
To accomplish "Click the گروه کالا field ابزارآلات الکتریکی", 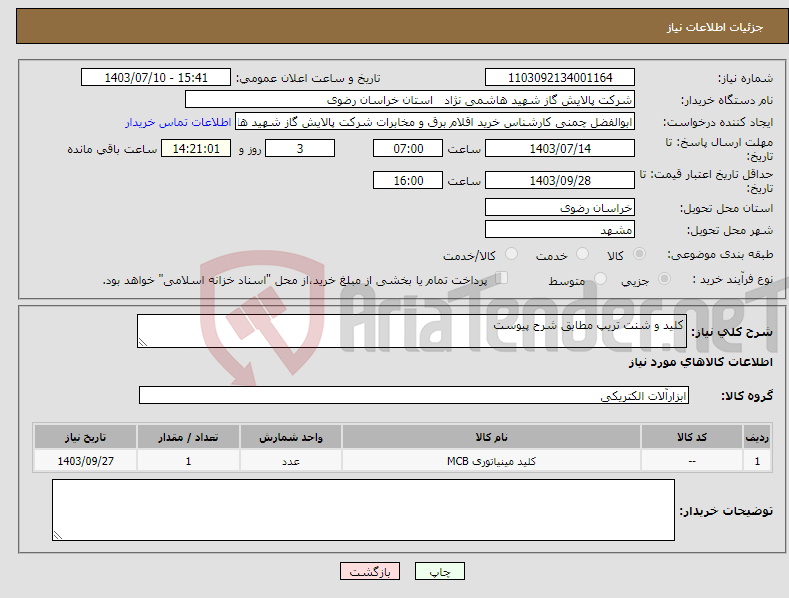I will [414, 395].
